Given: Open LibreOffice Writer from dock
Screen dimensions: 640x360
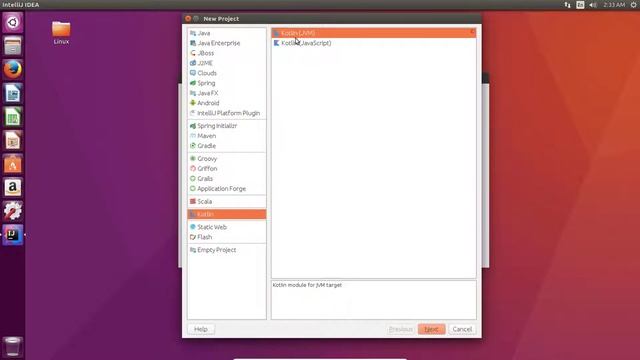Looking at the screenshot, I should click(x=13, y=93).
